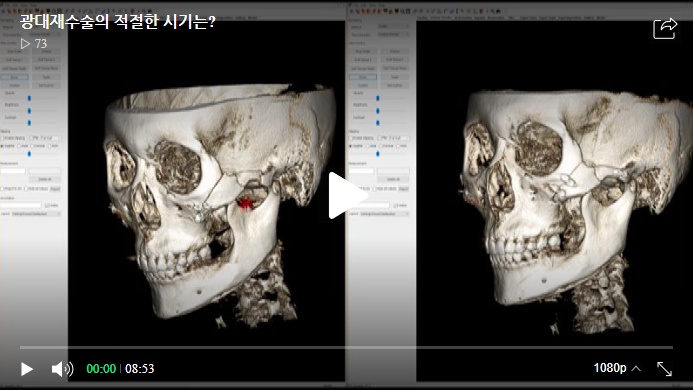Enter fullscreen with the diagonal arrows icon

pyautogui.click(x=664, y=369)
